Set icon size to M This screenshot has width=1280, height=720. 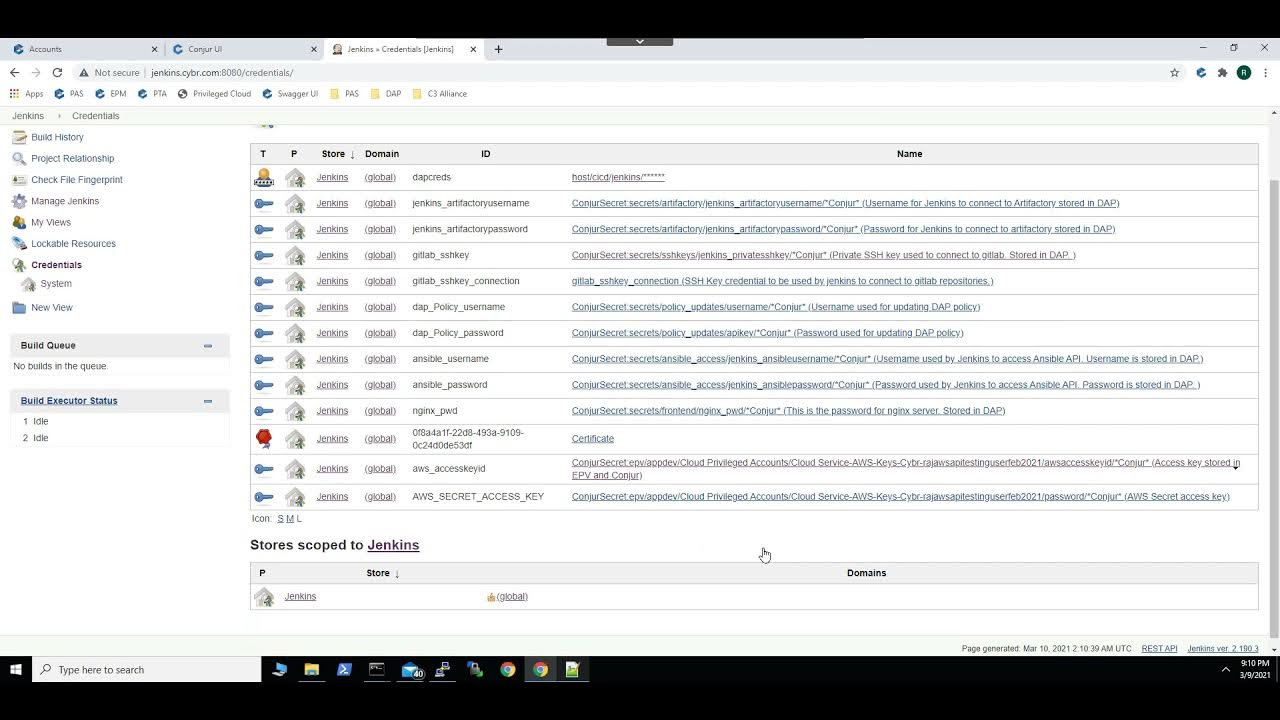pyautogui.click(x=290, y=519)
